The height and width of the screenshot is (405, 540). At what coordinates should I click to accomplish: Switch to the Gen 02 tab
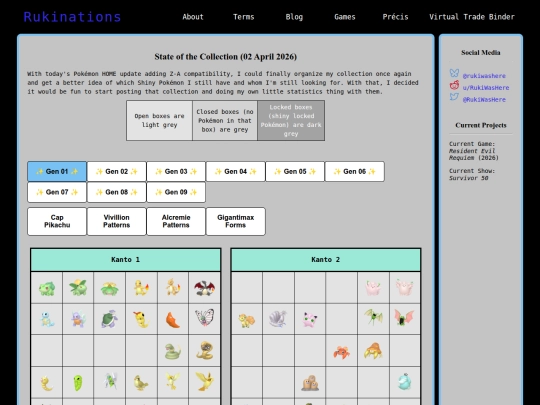(x=116, y=172)
